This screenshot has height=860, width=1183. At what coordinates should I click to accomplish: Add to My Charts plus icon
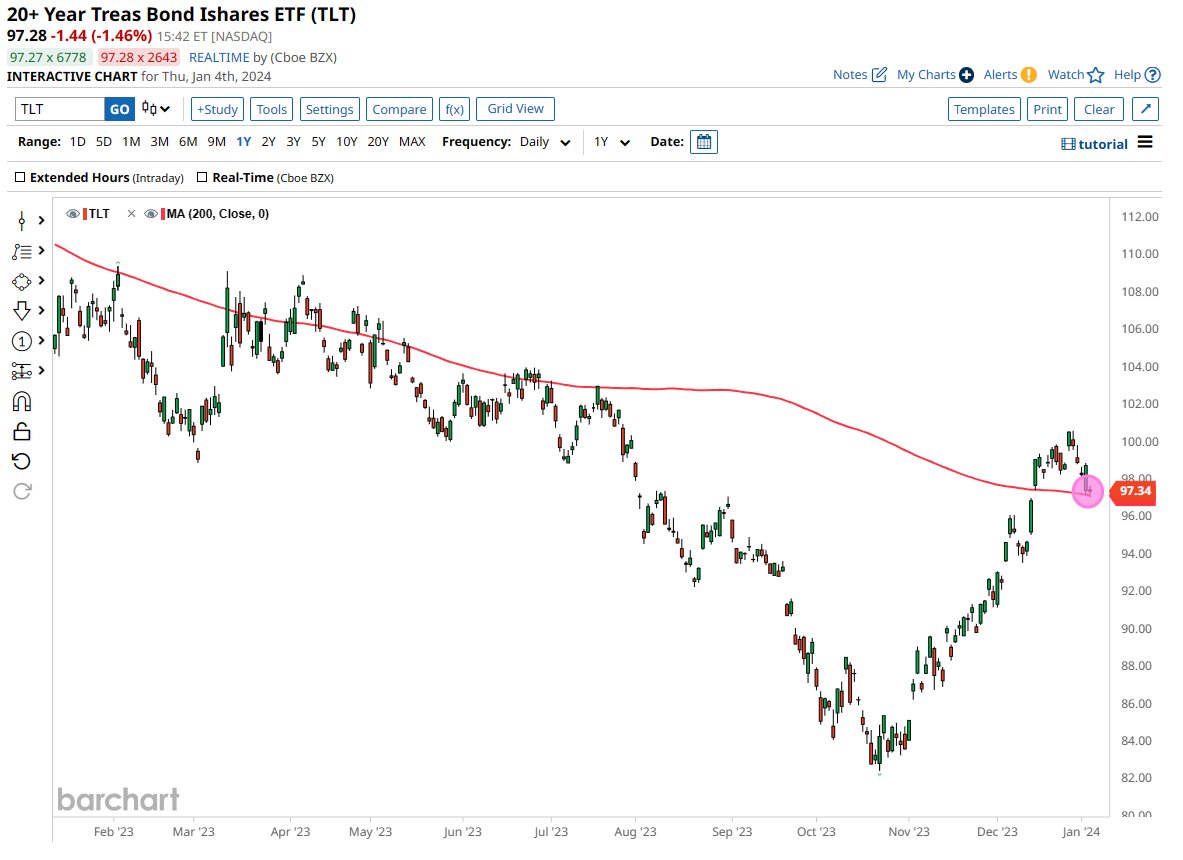966,75
